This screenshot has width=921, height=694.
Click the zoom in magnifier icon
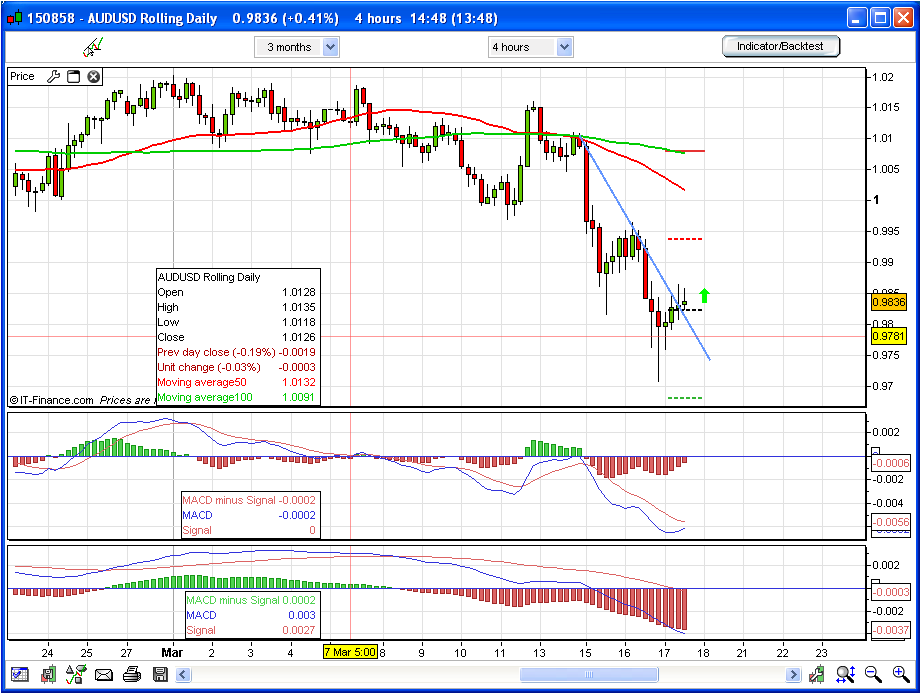click(x=901, y=675)
